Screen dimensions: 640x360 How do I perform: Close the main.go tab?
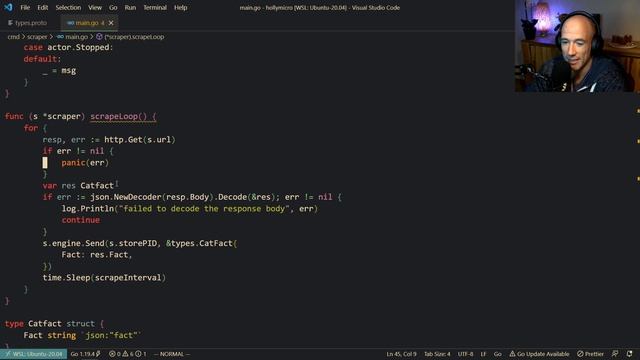[111, 23]
